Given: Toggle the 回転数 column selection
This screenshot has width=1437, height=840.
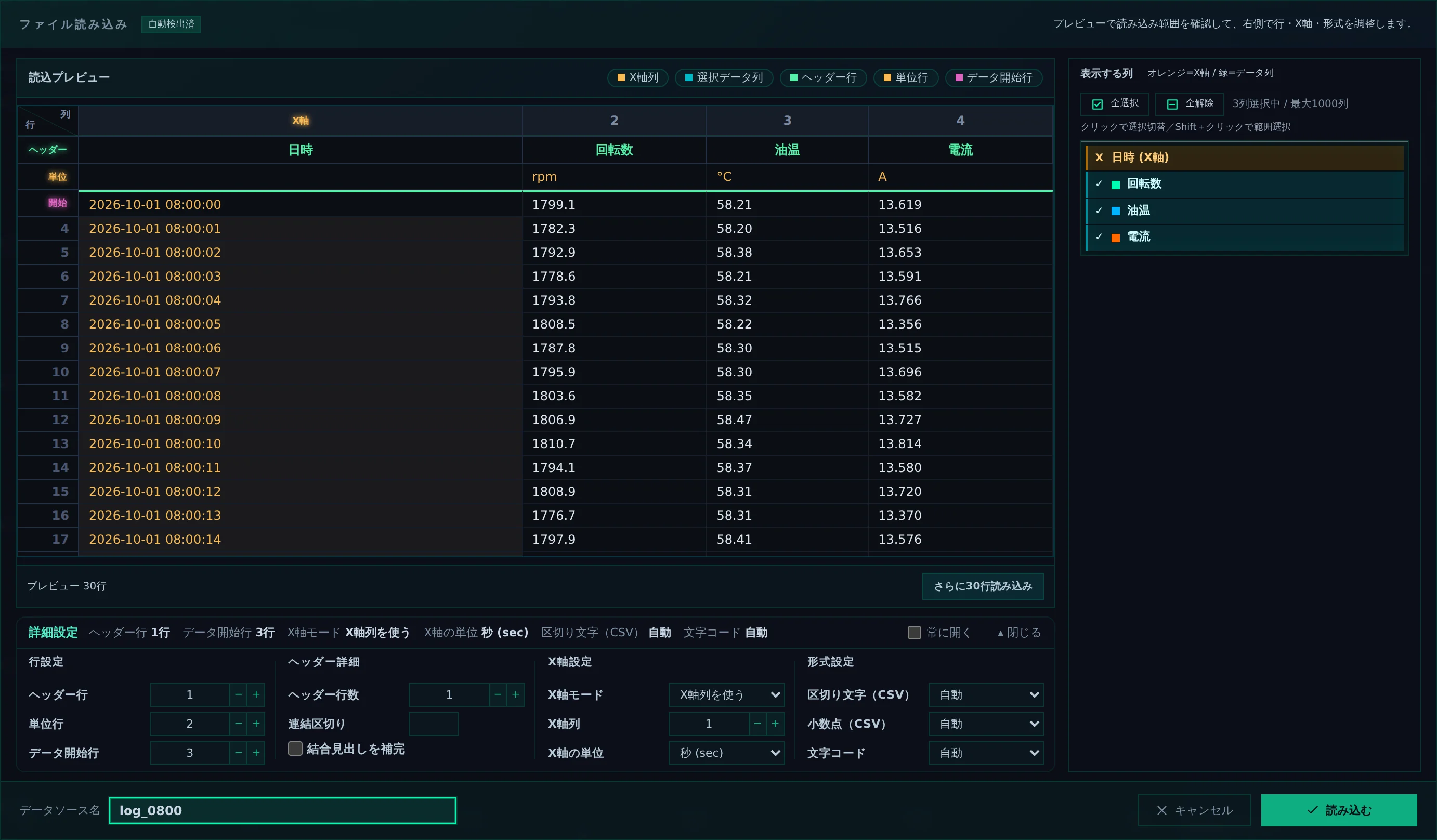Looking at the screenshot, I should pos(1244,183).
